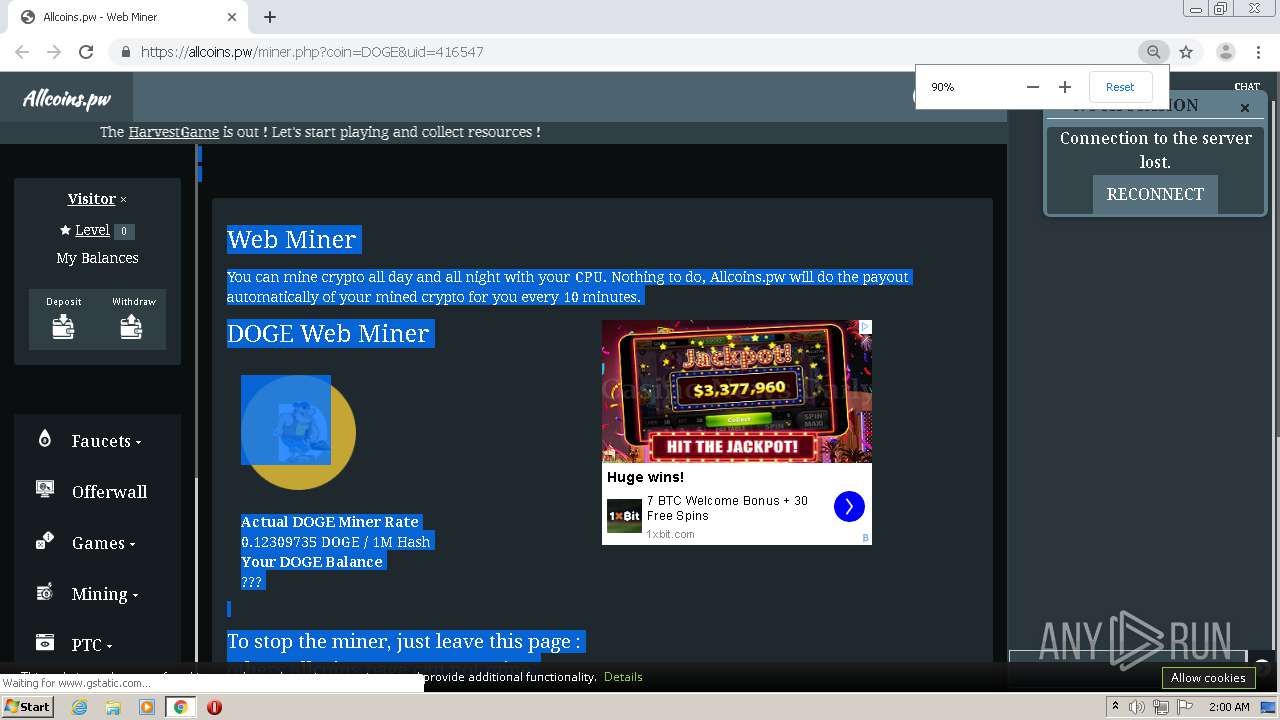Click the RECONNECT button
Viewport: 1280px width, 720px height.
tap(1155, 194)
